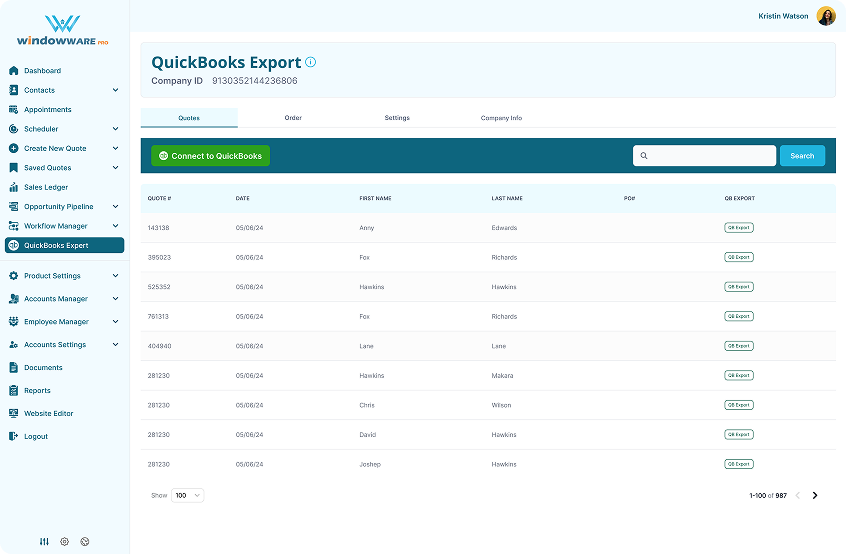Expand the Product Settings chevron
This screenshot has height=554, width=846.
click(x=115, y=276)
